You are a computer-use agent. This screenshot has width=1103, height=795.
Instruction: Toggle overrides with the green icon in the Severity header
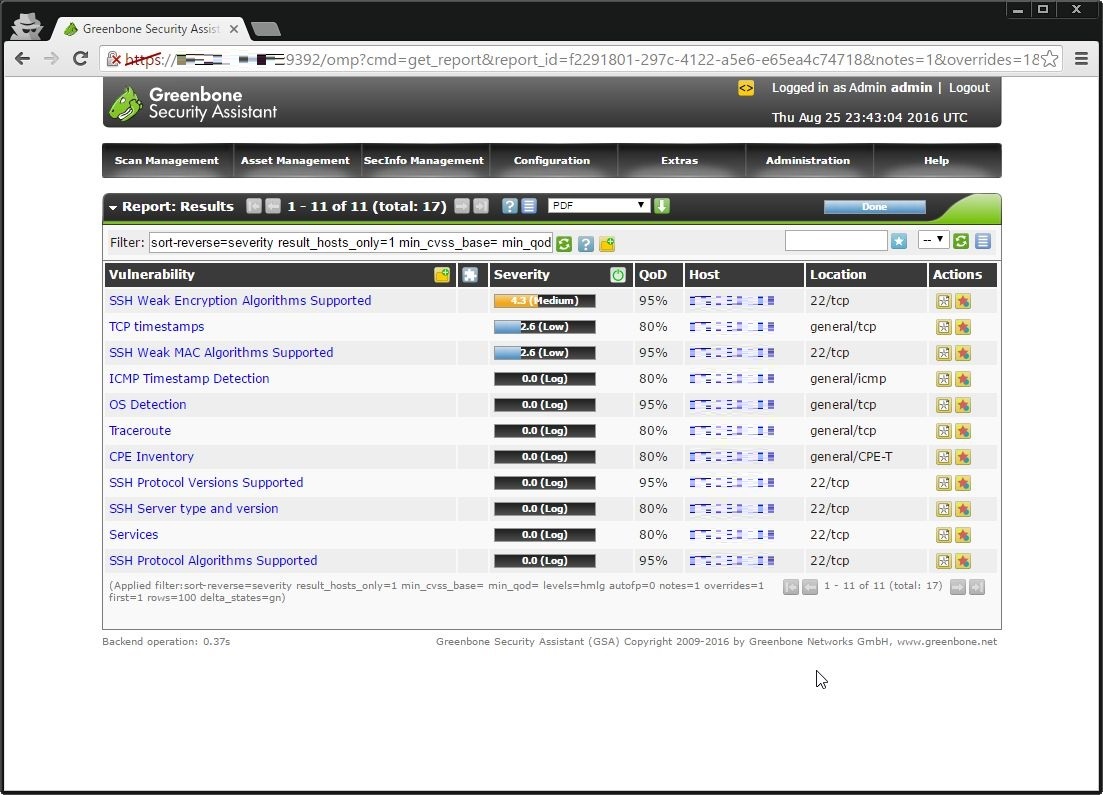(x=618, y=275)
